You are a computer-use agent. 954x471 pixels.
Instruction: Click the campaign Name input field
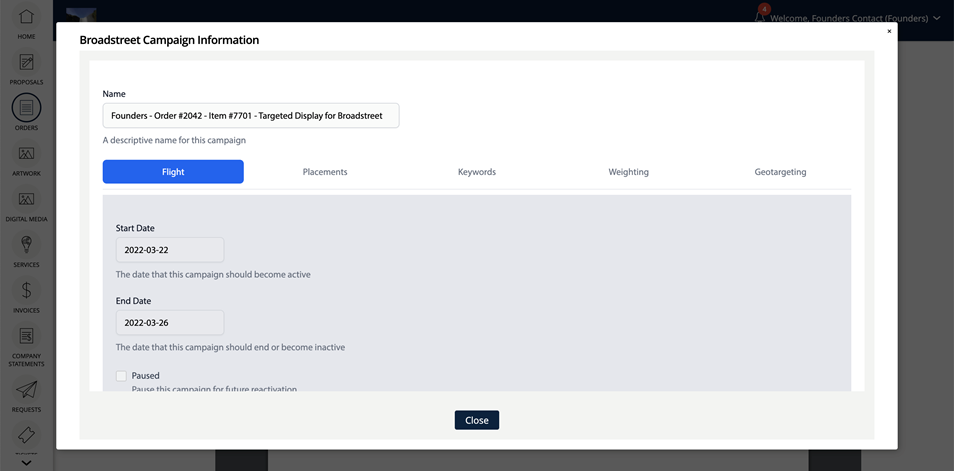[251, 116]
